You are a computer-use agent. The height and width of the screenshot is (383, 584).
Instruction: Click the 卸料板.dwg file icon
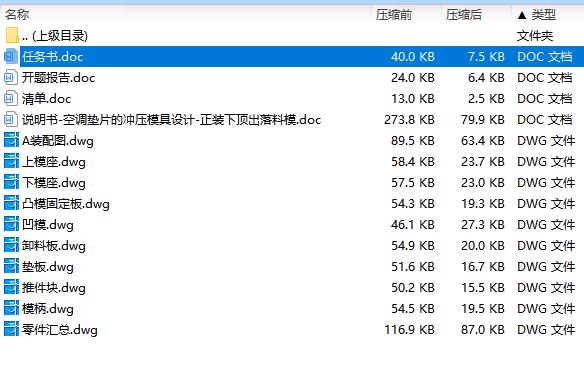coord(11,246)
